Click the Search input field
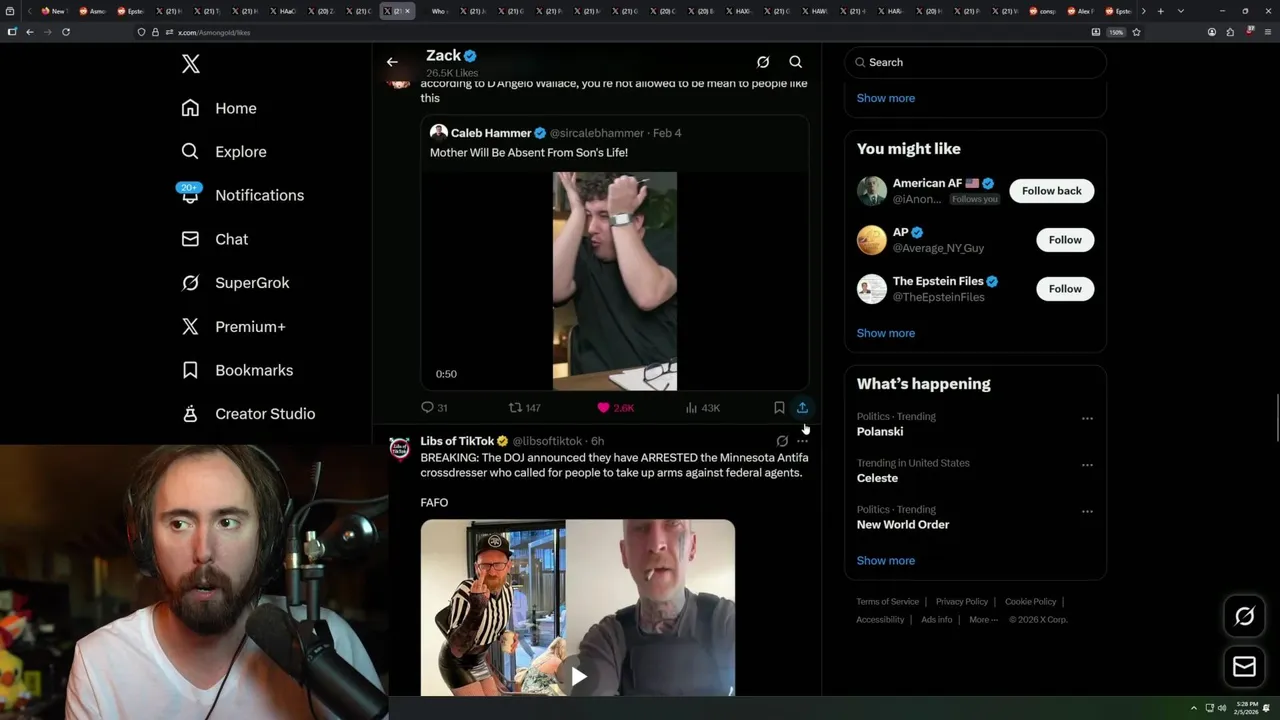The height and width of the screenshot is (720, 1280). click(x=975, y=62)
